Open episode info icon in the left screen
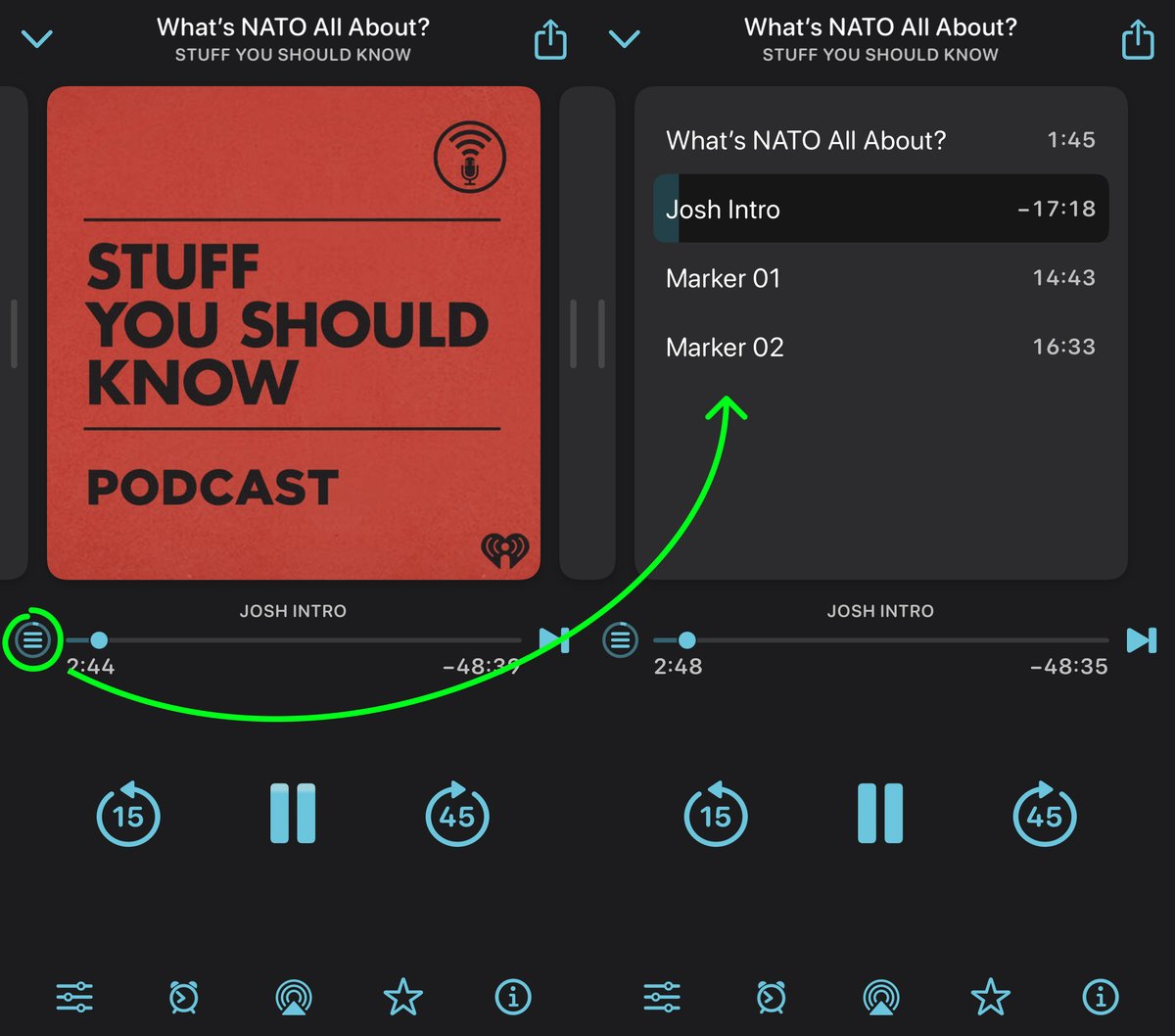The height and width of the screenshot is (1036, 1175). point(513,997)
